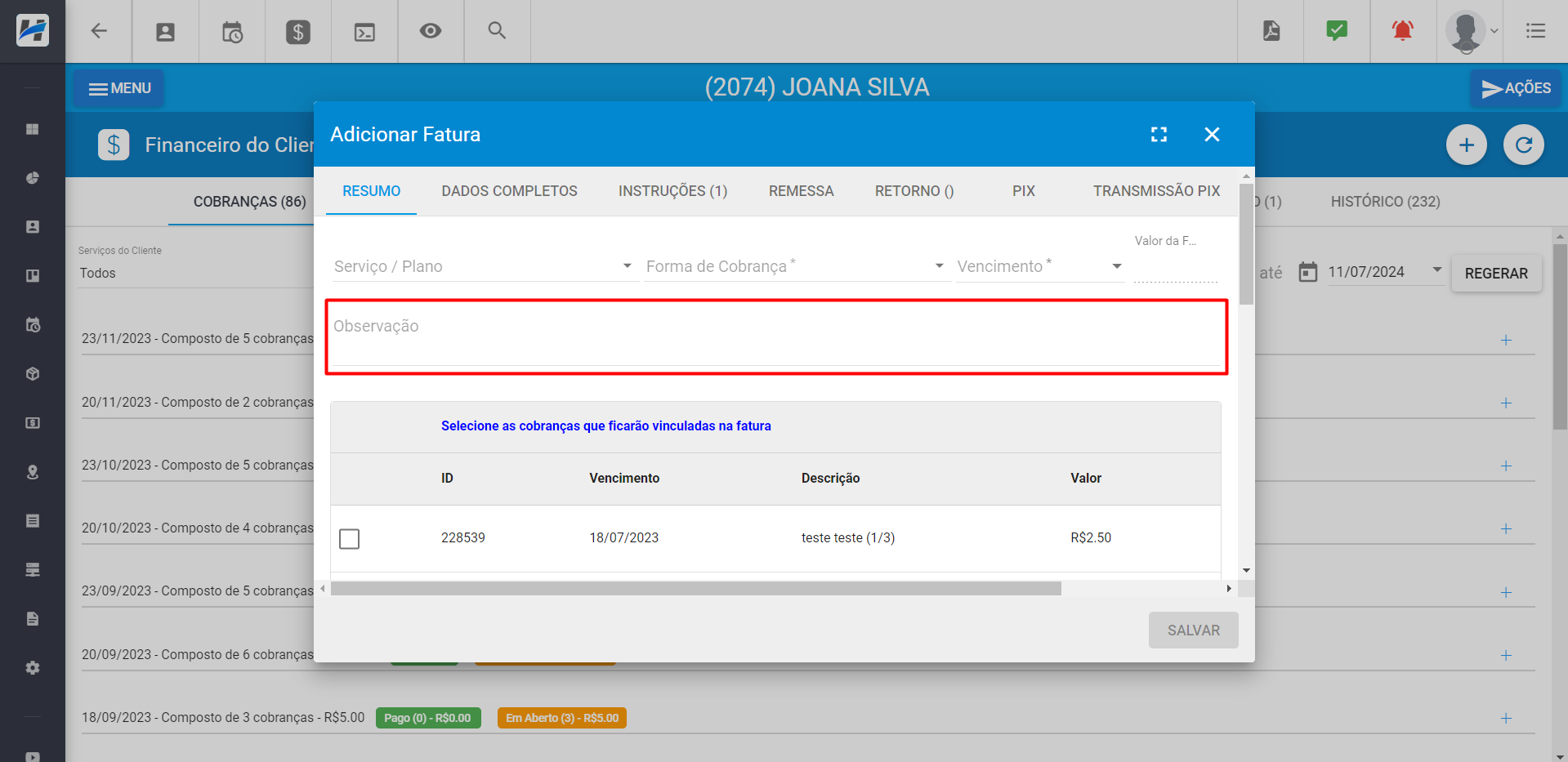Click the application logo in sidebar
The height and width of the screenshot is (762, 1568).
[33, 30]
